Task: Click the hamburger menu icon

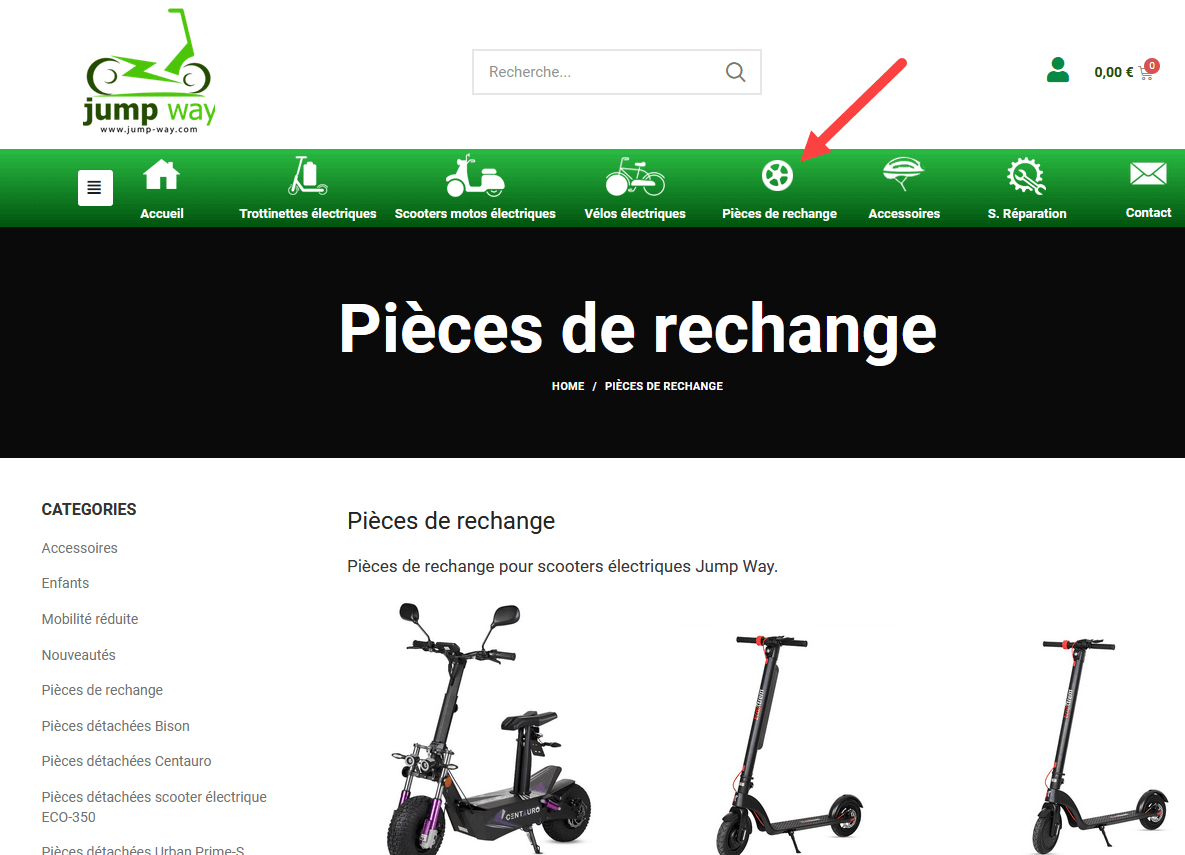Action: (x=95, y=187)
